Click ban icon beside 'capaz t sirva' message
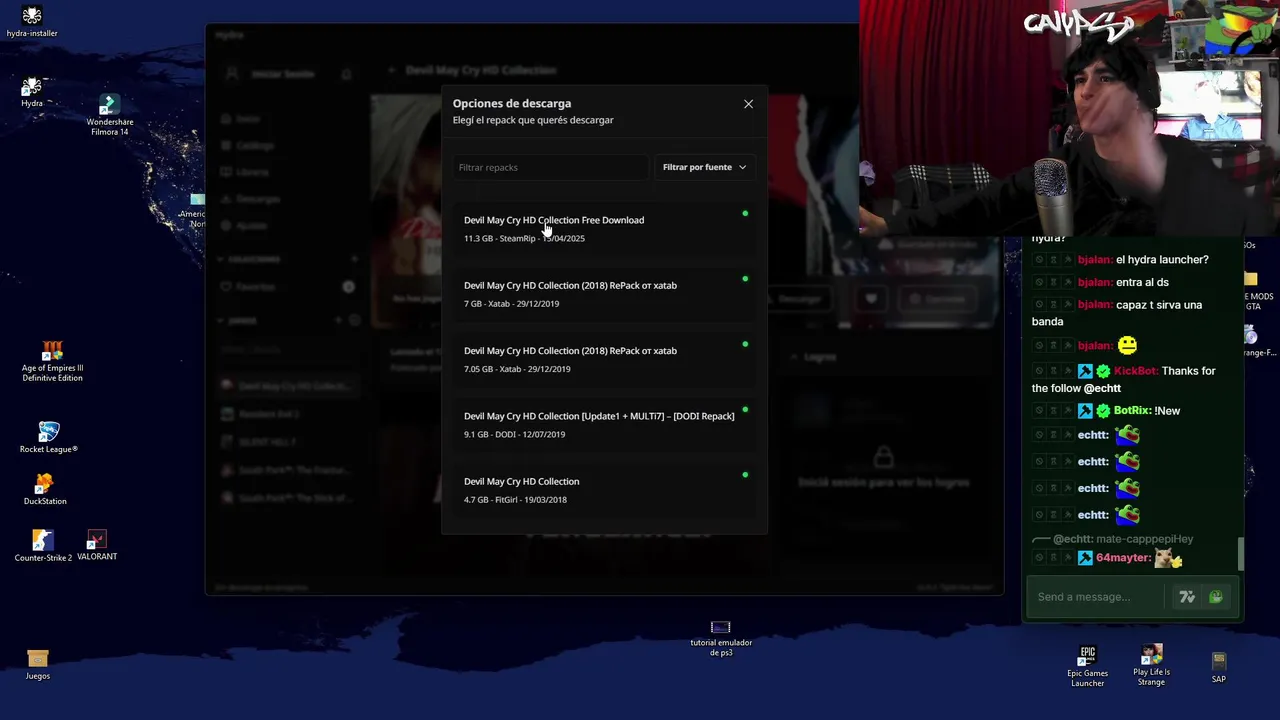 click(1039, 305)
